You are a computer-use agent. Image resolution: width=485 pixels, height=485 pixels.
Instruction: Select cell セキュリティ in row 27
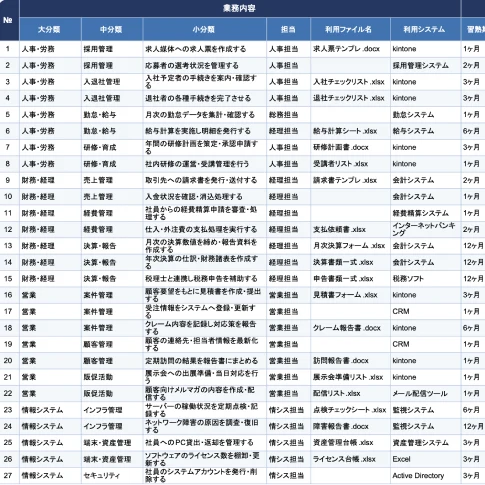[112, 476]
